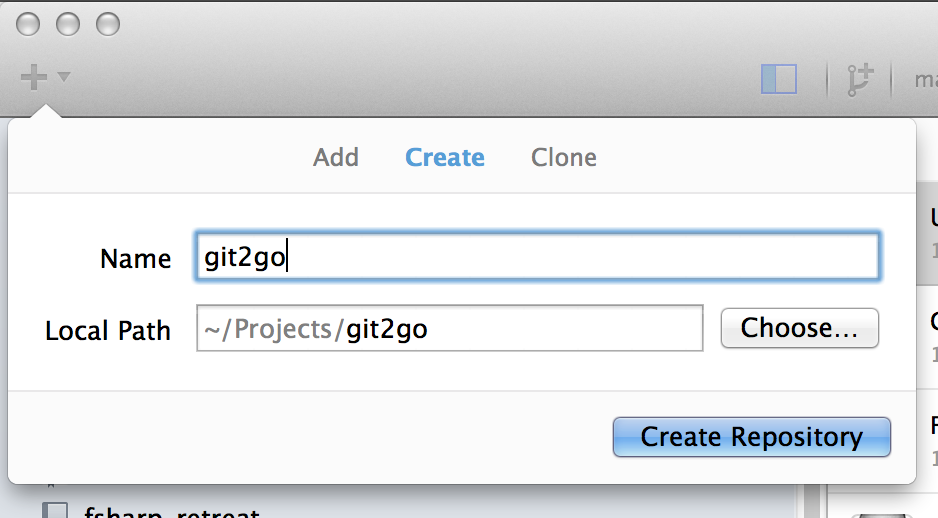The image size is (938, 518).
Task: Select the Create tab
Action: (x=444, y=158)
